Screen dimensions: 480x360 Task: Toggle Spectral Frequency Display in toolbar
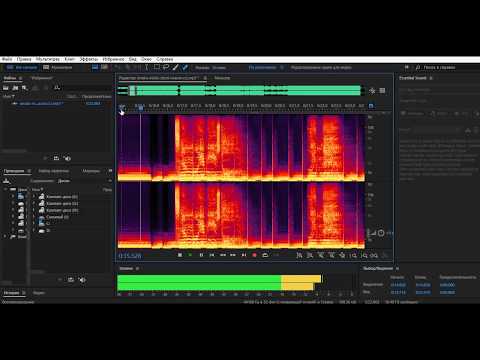[x=95, y=67]
